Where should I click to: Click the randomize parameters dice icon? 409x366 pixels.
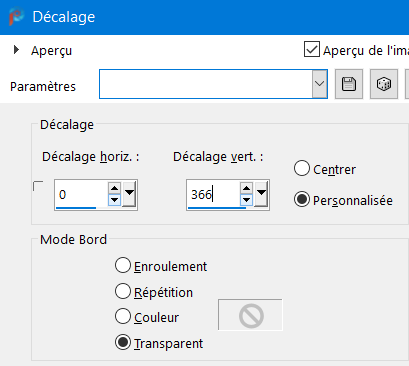[x=384, y=84]
